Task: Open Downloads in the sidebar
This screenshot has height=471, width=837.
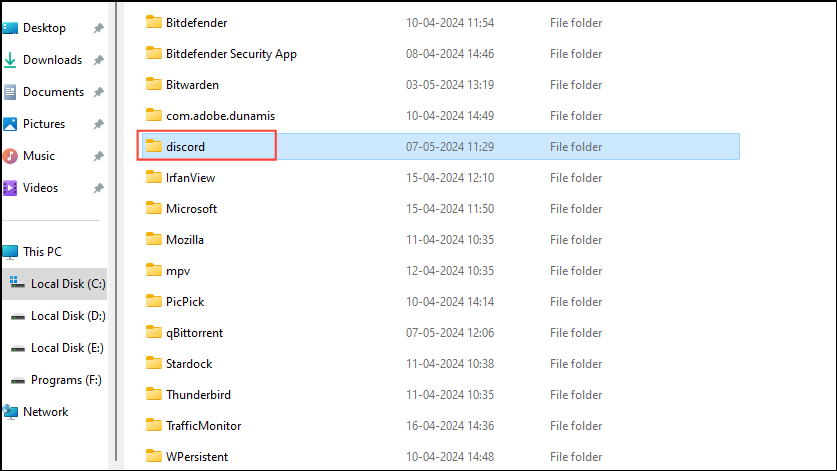Action: [52, 60]
